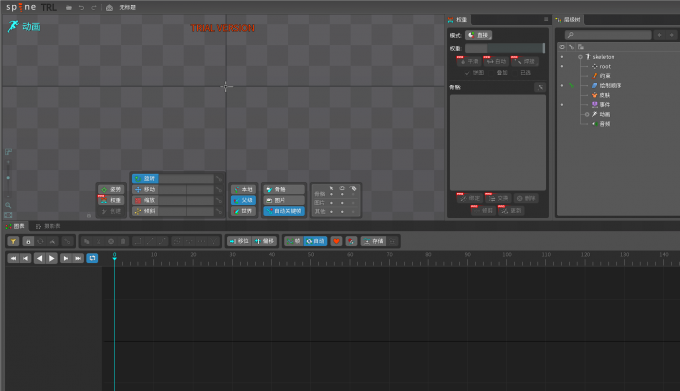Select the 权重 weights tool

111,200
